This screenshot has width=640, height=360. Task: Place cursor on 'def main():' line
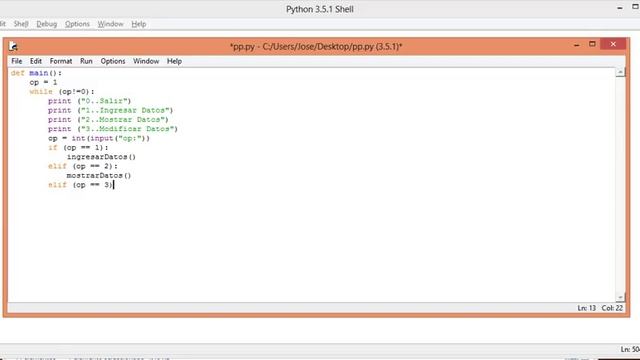[36, 73]
